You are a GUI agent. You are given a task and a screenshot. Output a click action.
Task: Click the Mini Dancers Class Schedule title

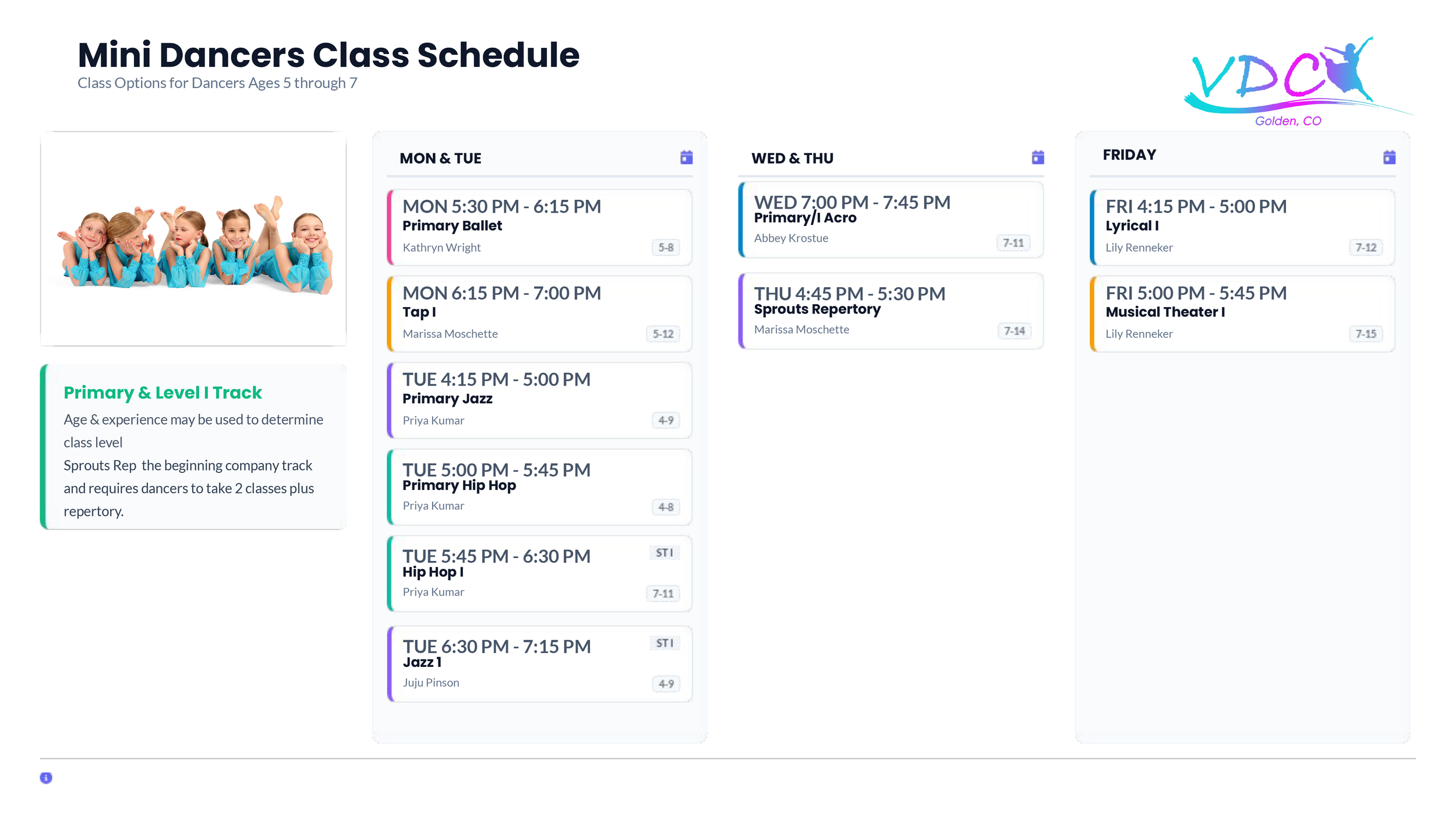pos(328,55)
